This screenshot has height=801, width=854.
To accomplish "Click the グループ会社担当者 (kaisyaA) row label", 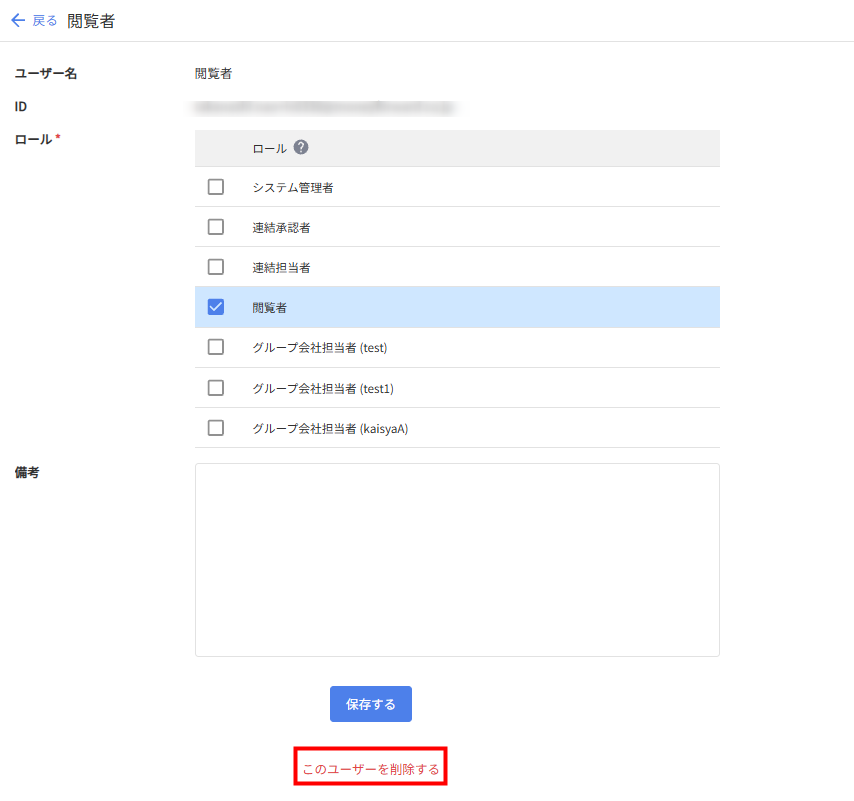I will click(x=330, y=428).
